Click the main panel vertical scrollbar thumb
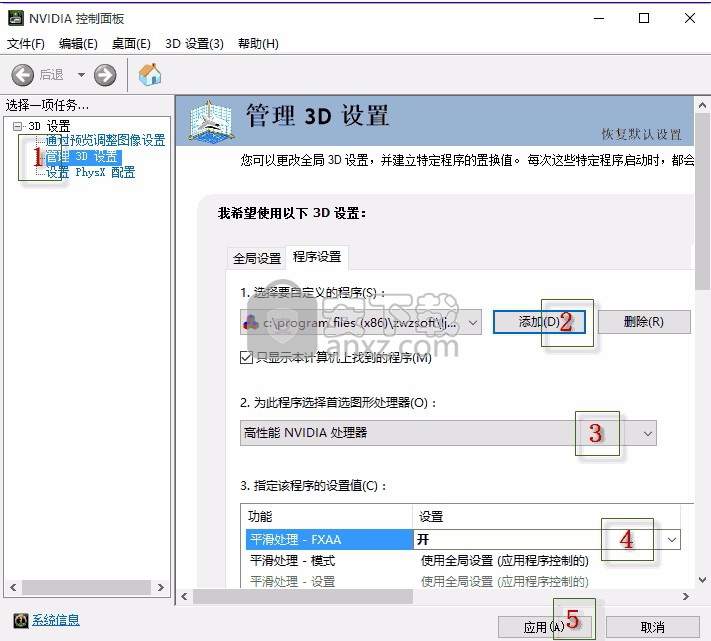Viewport: 711px width, 641px height. [x=702, y=202]
